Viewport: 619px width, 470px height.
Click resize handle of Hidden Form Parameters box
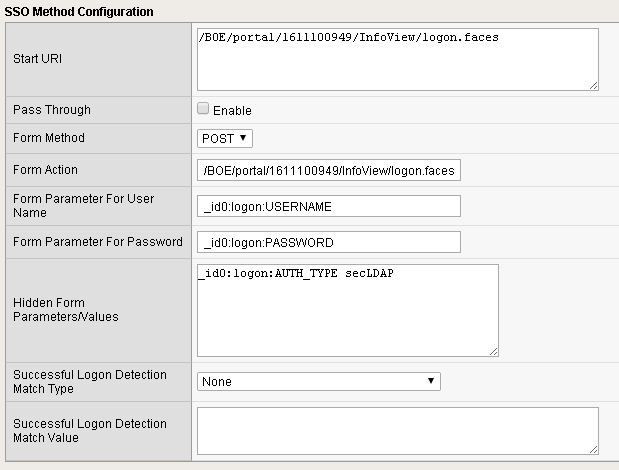click(x=493, y=351)
